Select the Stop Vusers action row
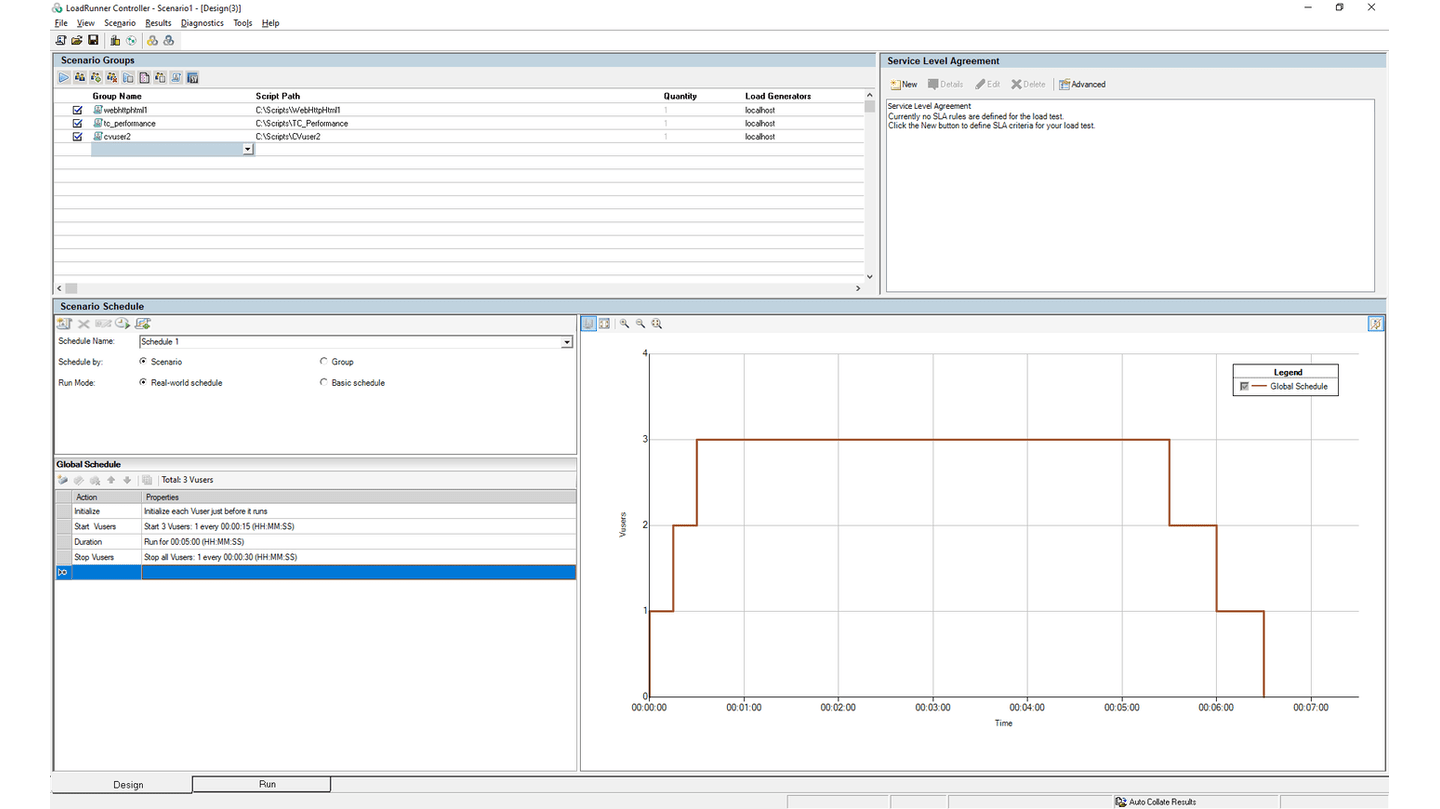The image size is (1440, 809). [315, 557]
